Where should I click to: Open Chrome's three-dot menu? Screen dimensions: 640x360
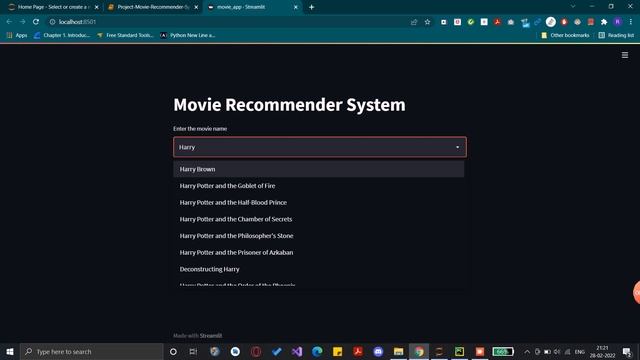(x=631, y=22)
